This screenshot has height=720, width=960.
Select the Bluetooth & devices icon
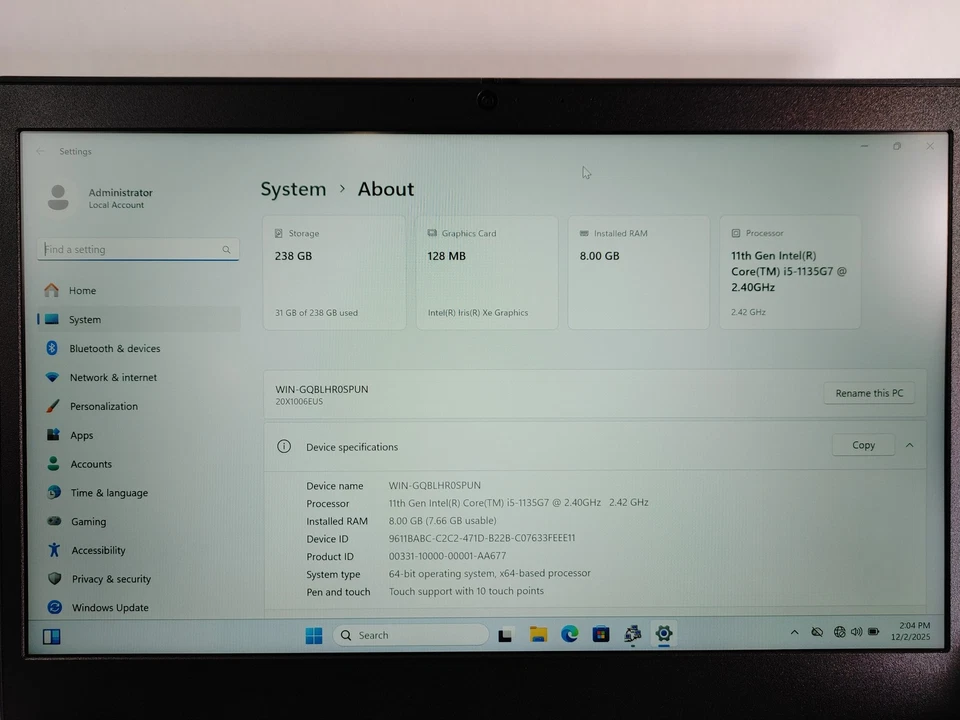coord(52,348)
